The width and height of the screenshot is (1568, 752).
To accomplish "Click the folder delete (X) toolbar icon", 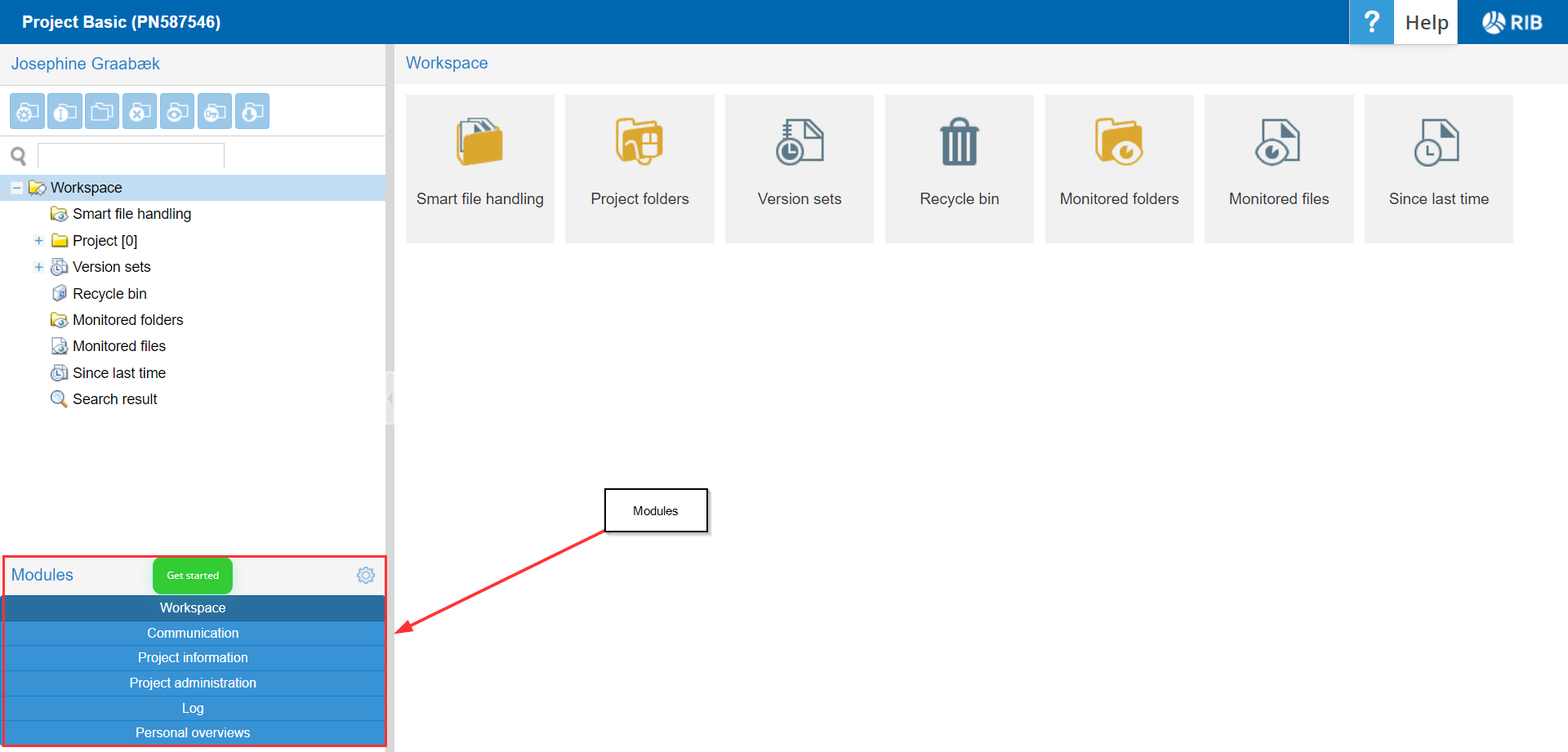I will (140, 112).
